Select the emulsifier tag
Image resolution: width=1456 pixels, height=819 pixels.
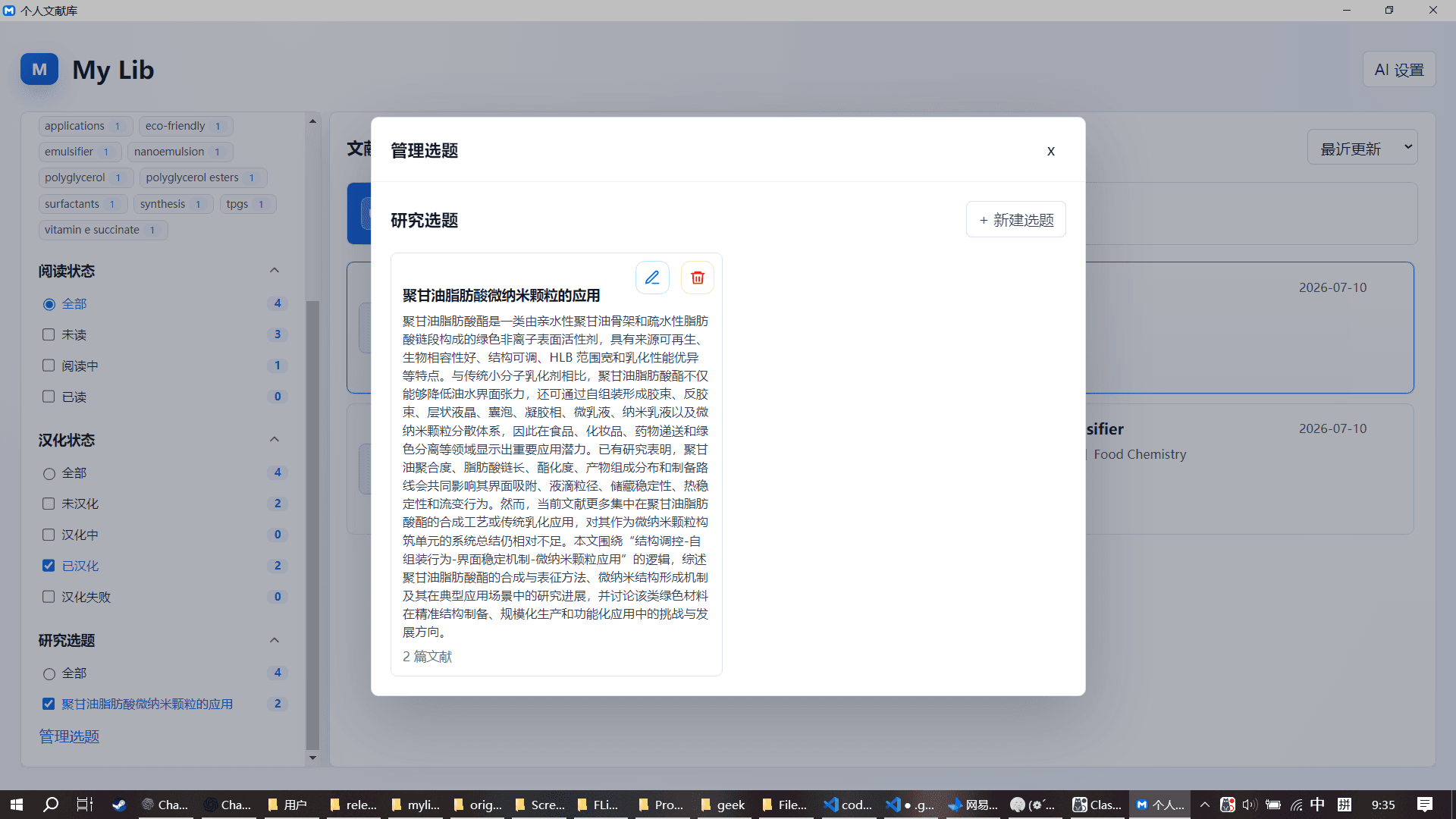coord(80,152)
